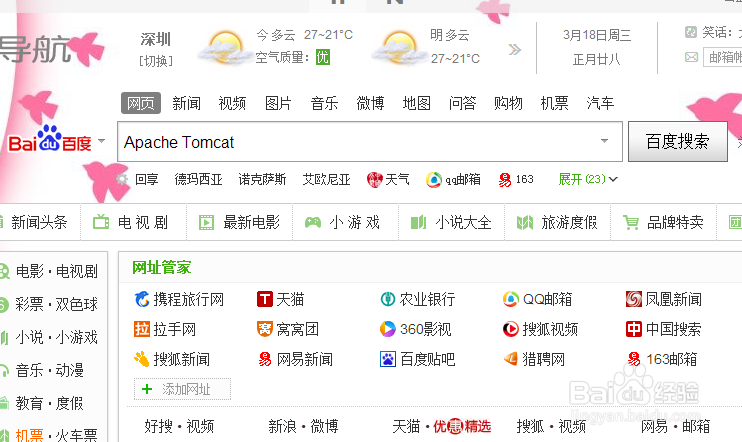742x442 pixels.
Task: Select the 新闻 search tab
Action: click(x=186, y=103)
